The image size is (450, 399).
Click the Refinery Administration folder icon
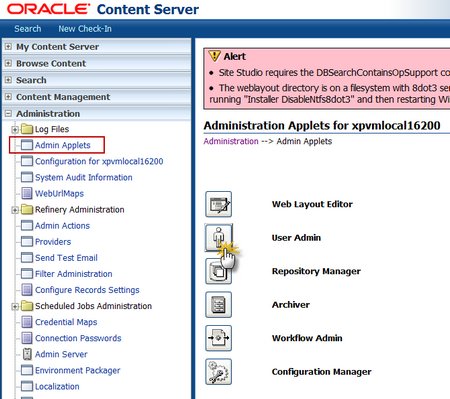(27, 209)
